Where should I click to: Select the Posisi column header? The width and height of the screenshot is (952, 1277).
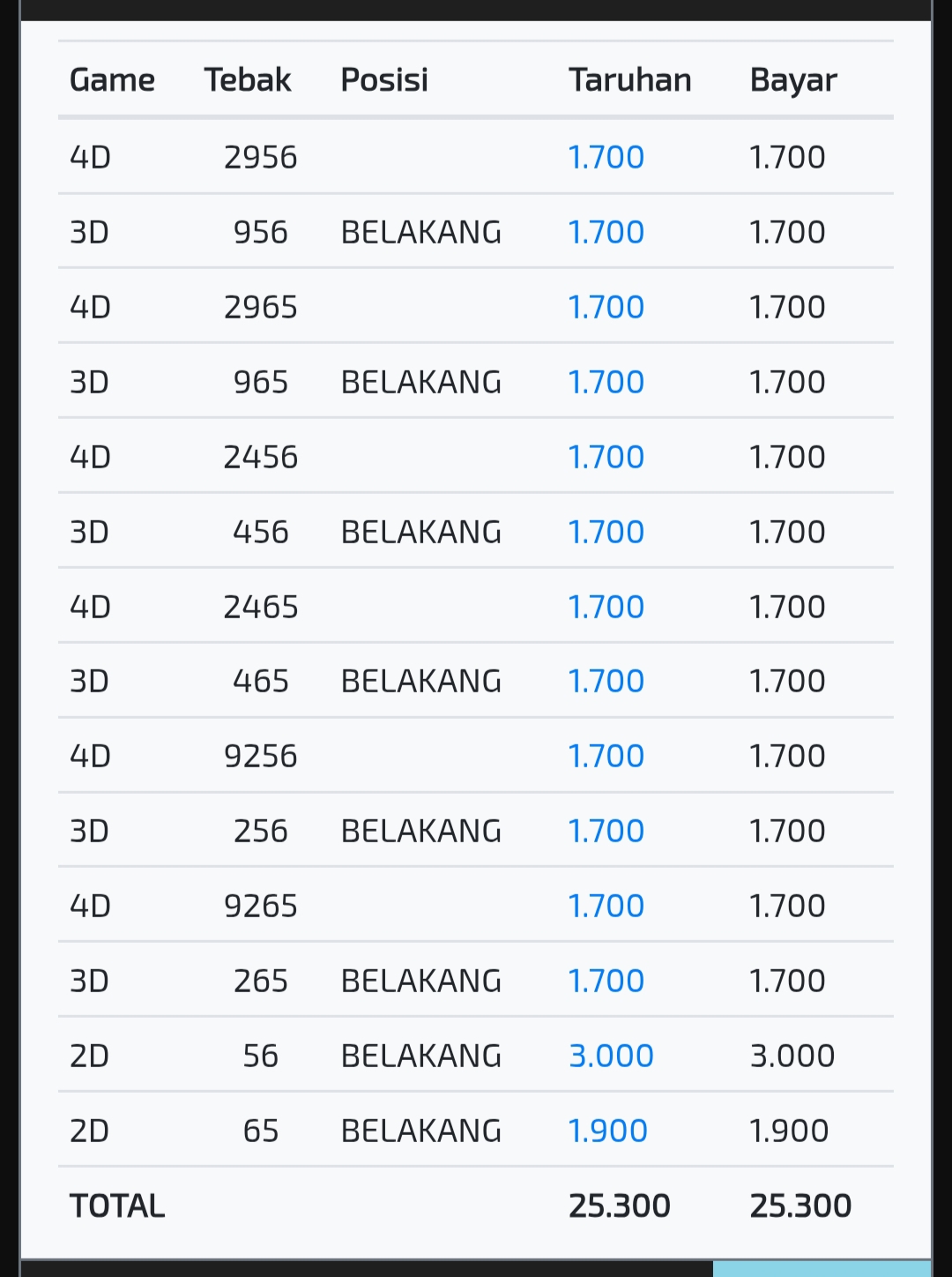(x=384, y=80)
